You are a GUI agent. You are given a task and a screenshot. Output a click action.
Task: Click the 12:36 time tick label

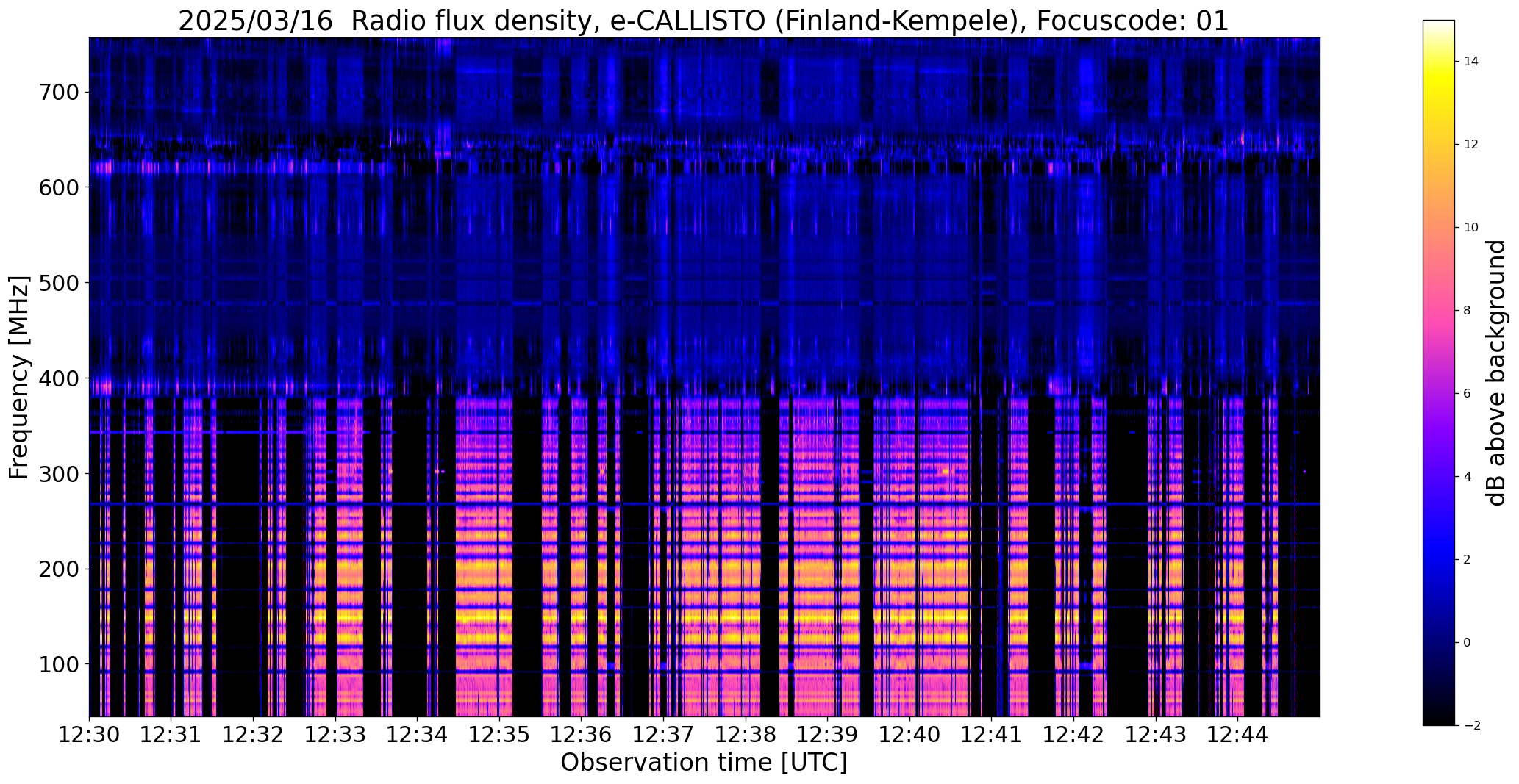(x=582, y=735)
